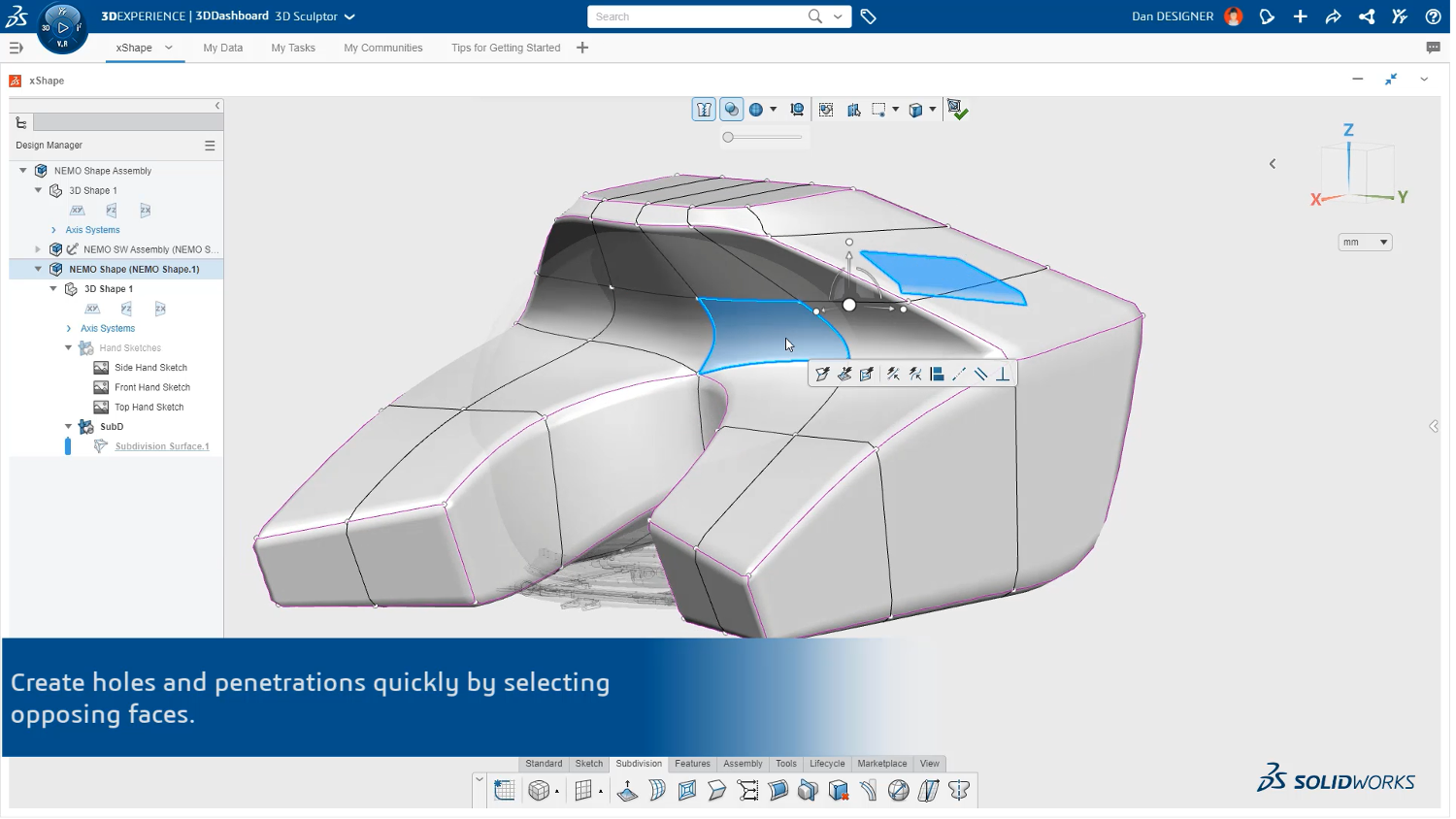Switch to the Features toolbar tab
The image size is (1456, 819).
(692, 765)
